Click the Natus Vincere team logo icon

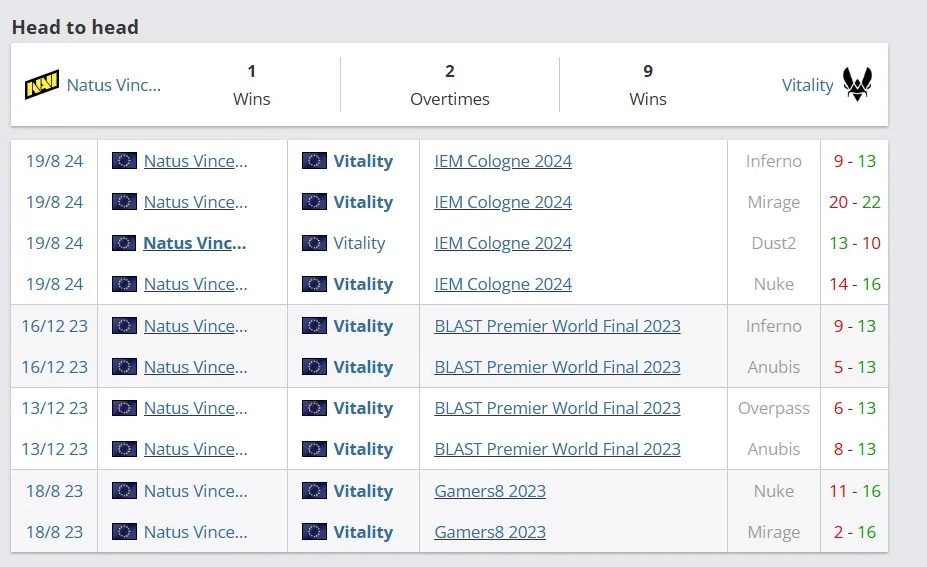[x=41, y=85]
